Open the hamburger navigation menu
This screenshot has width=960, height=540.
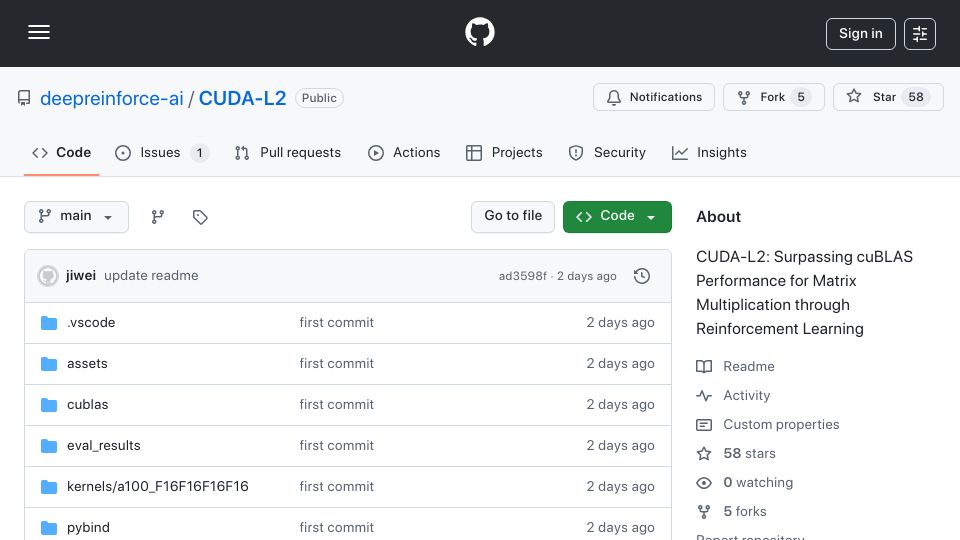[39, 32]
